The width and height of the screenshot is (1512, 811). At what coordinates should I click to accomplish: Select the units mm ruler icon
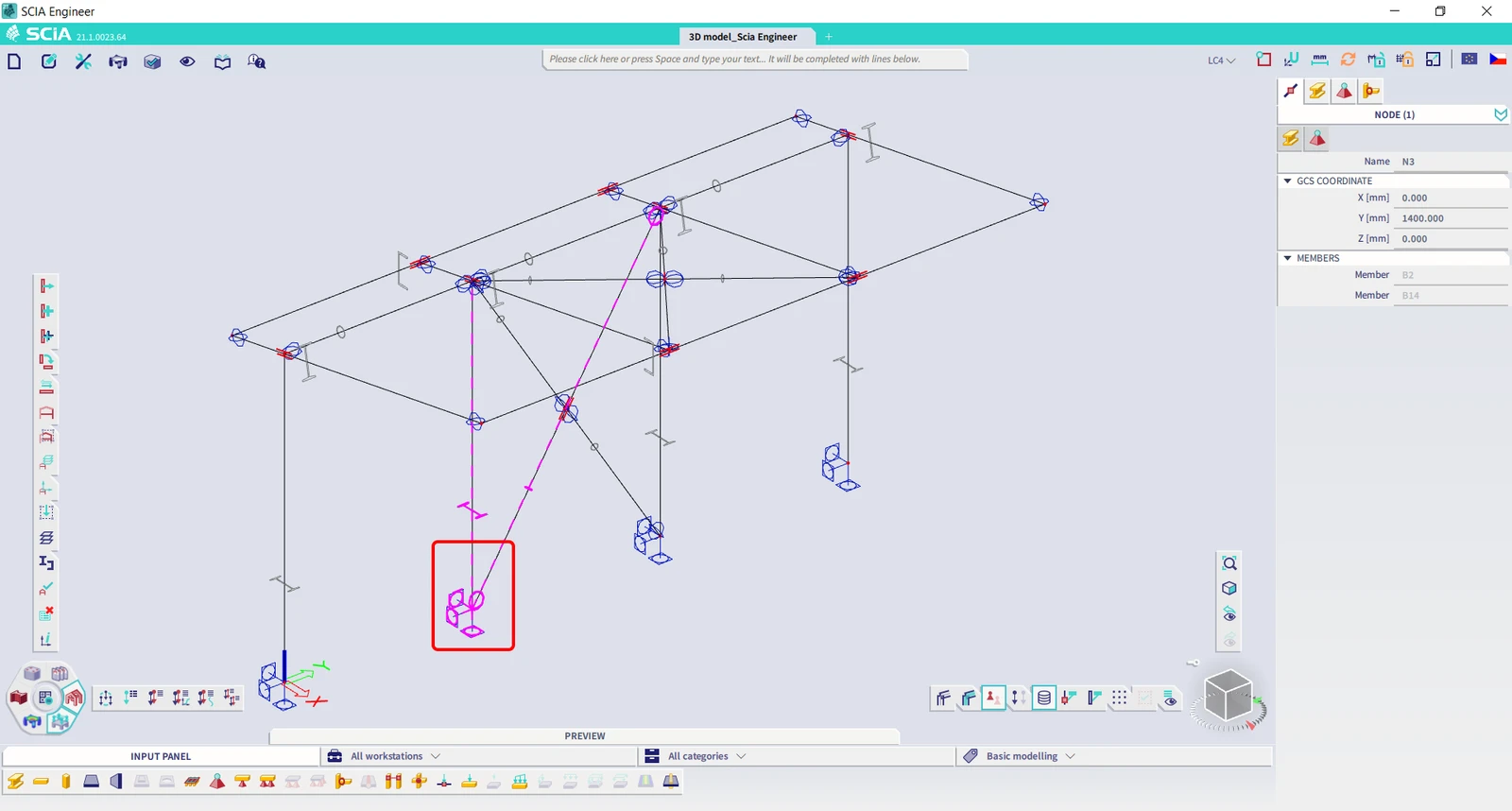click(1319, 60)
